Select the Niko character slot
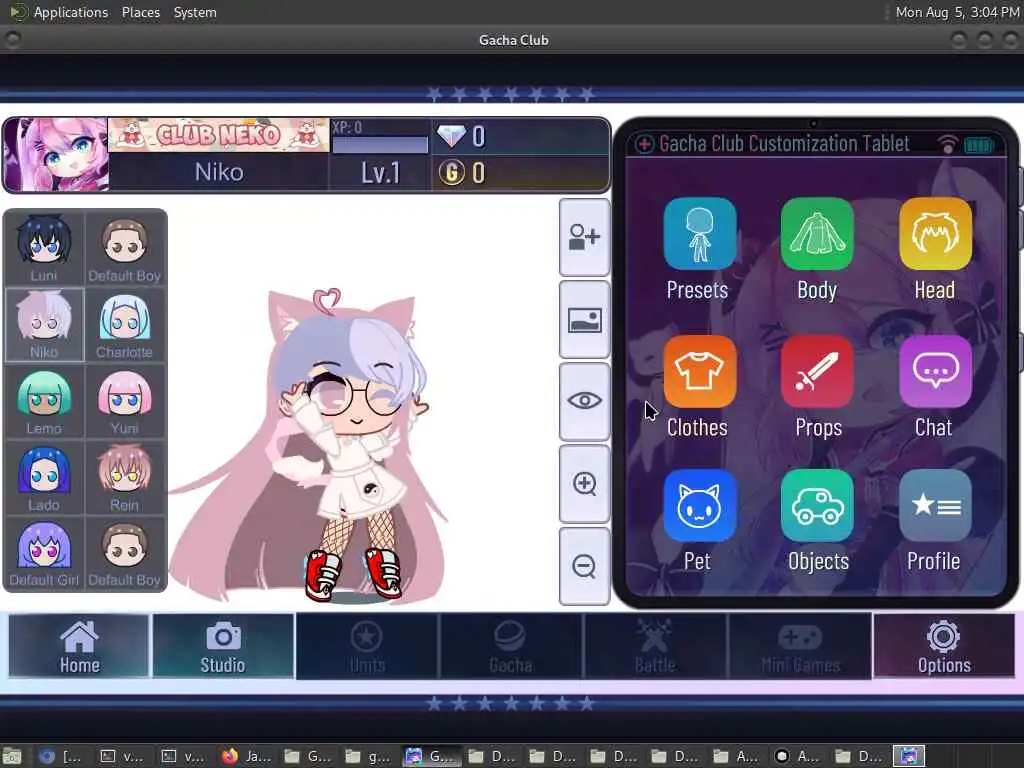The height and width of the screenshot is (768, 1024). (x=44, y=325)
